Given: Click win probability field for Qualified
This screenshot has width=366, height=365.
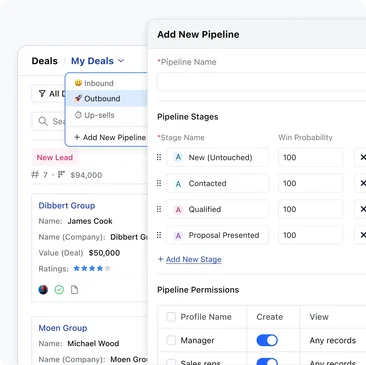Looking at the screenshot, I should coord(311,209).
